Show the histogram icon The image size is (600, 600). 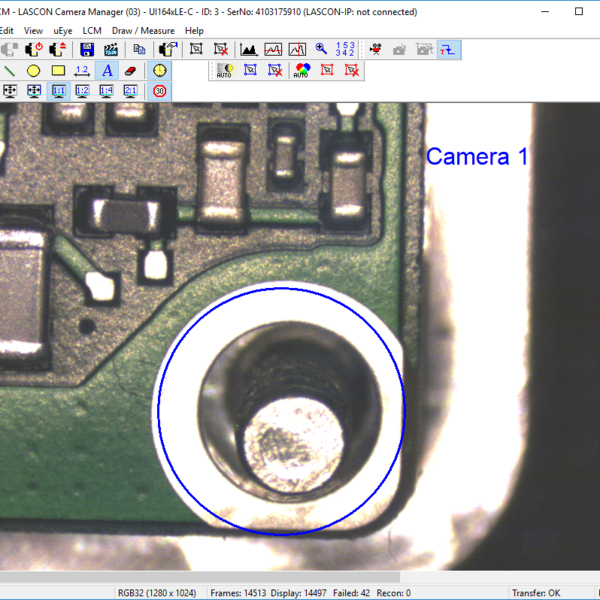click(248, 49)
